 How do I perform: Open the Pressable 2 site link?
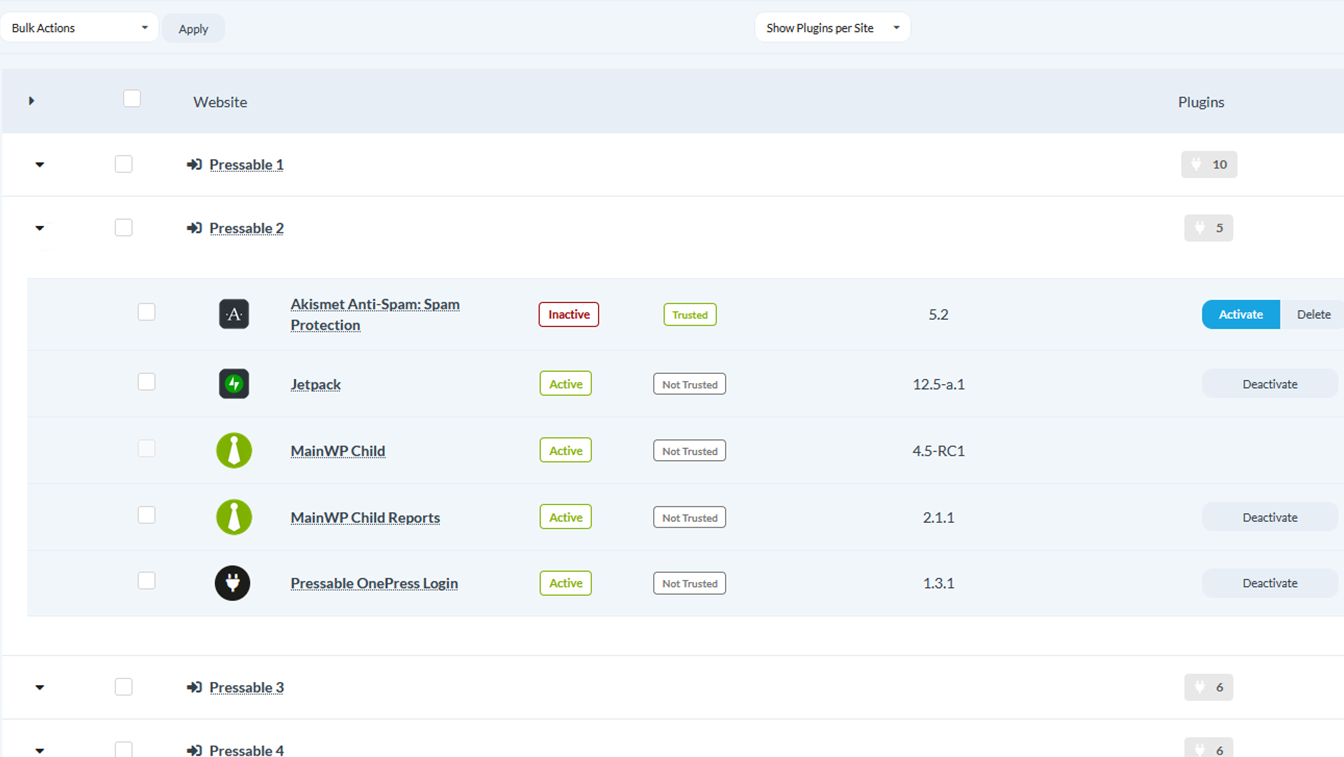coord(246,228)
